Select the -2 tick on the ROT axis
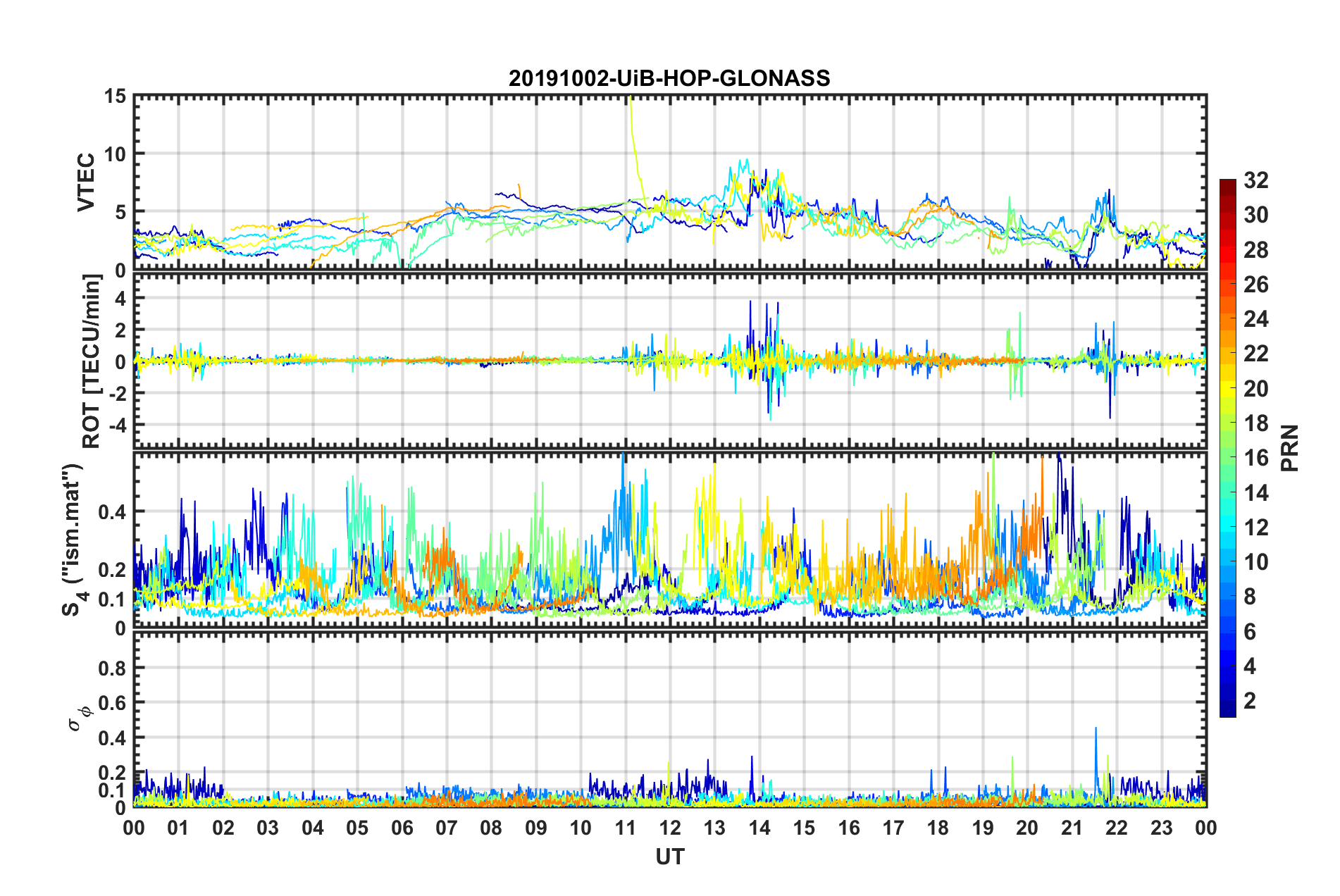The image size is (1340, 896). coord(118,394)
